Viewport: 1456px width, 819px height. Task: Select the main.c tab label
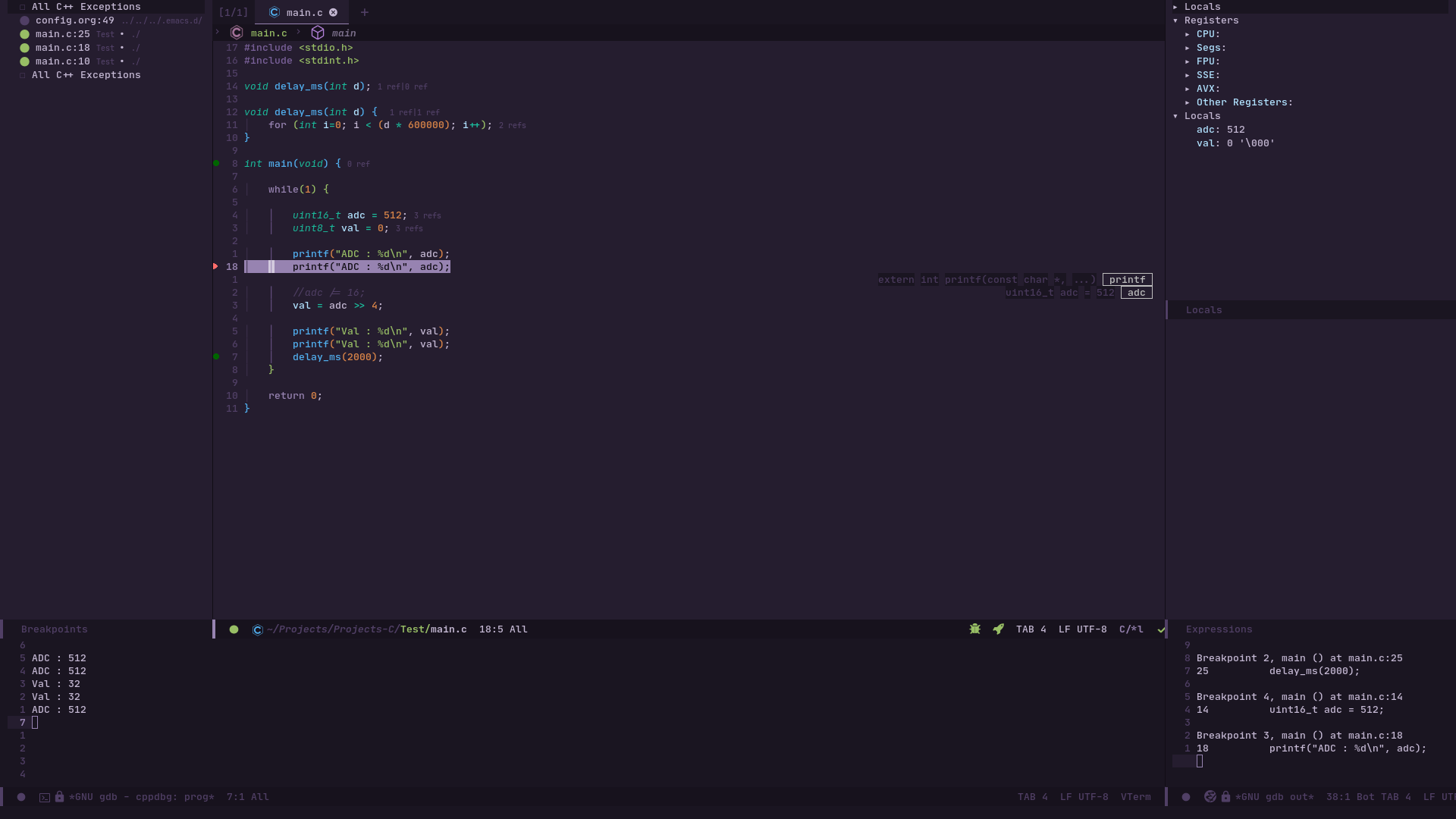tap(304, 12)
